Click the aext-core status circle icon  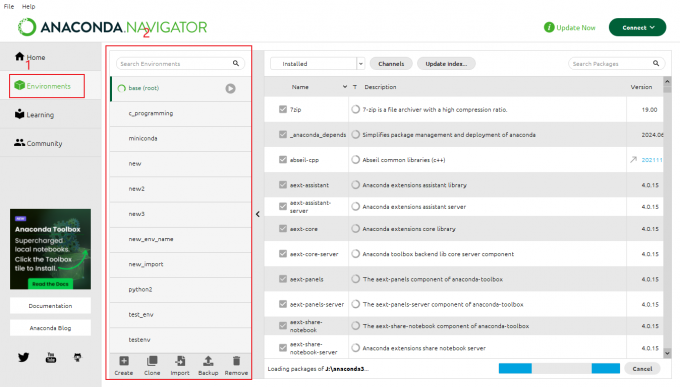[356, 229]
